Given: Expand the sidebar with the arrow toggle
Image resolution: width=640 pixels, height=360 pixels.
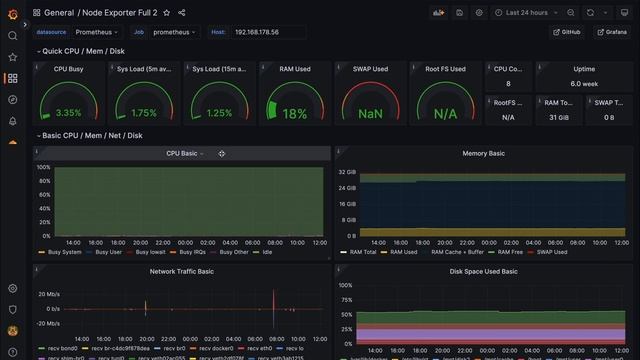Looking at the screenshot, I should click(x=25, y=25).
